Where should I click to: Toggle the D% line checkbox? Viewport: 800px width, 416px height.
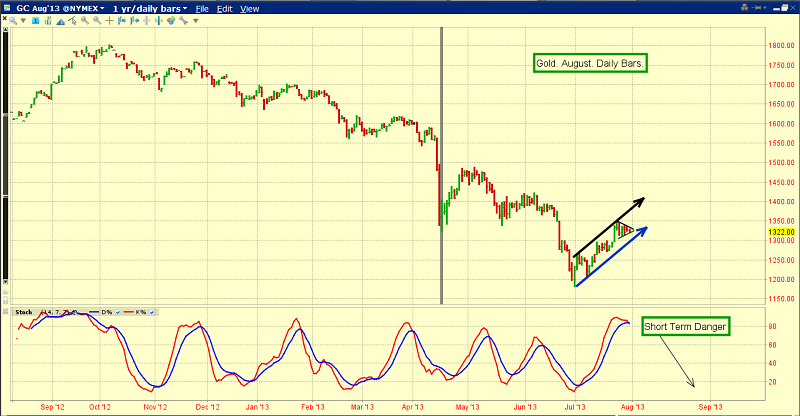118,312
